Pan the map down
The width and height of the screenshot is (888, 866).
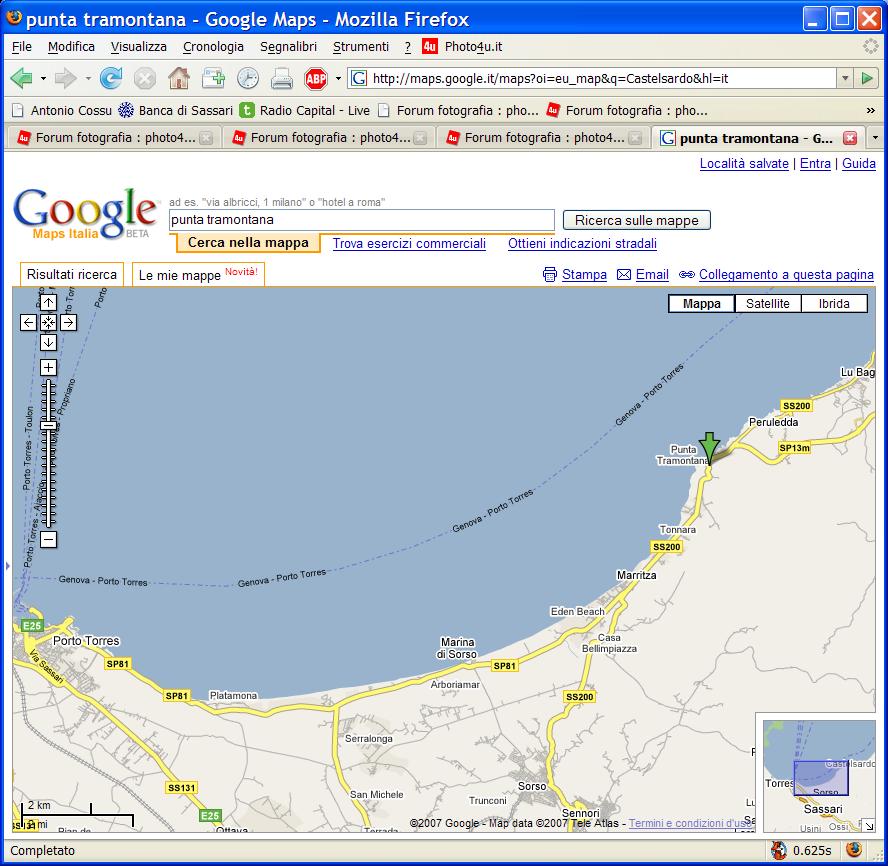[x=49, y=342]
